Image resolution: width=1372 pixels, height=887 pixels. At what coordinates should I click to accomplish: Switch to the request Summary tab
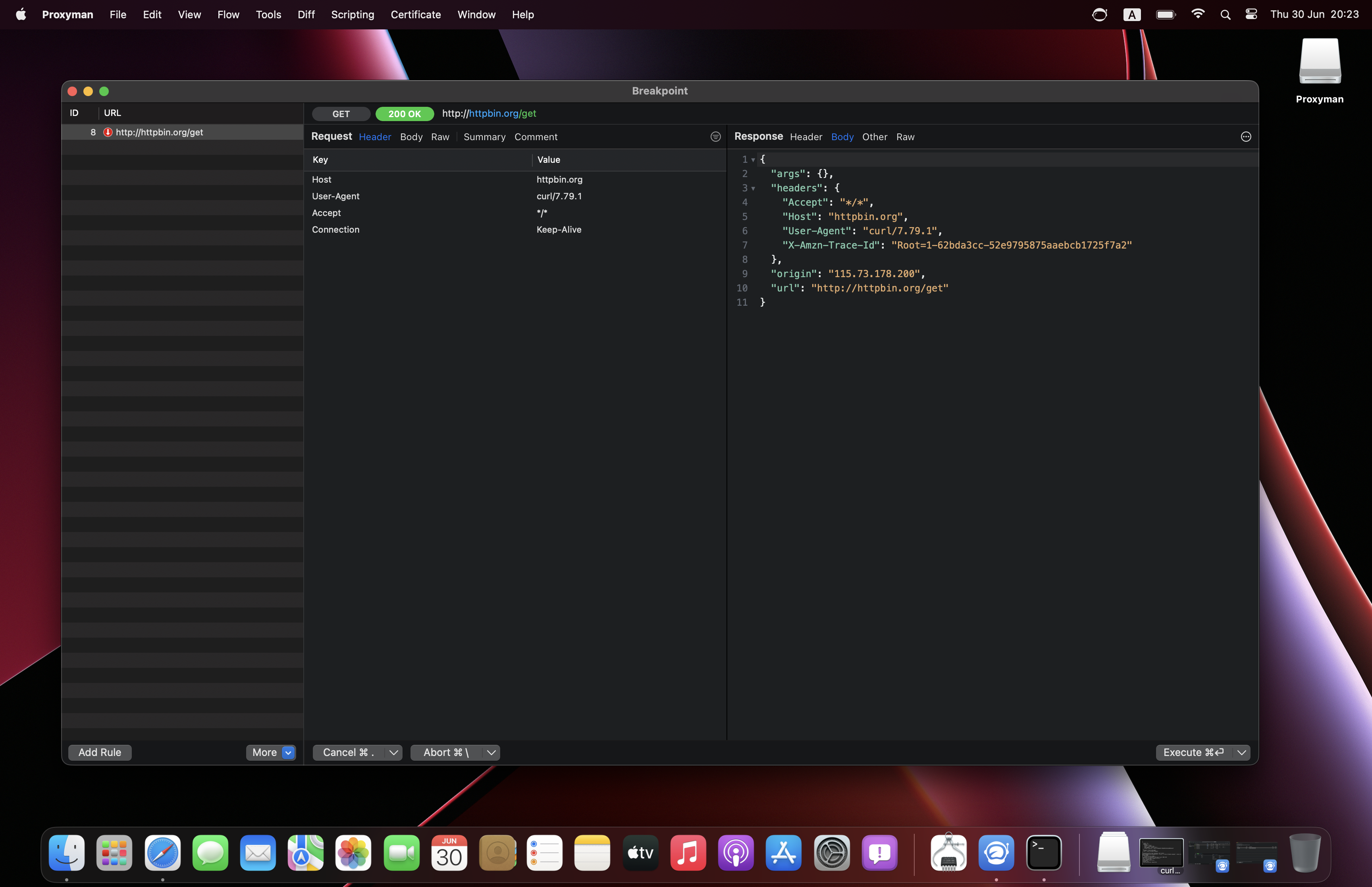click(x=484, y=137)
